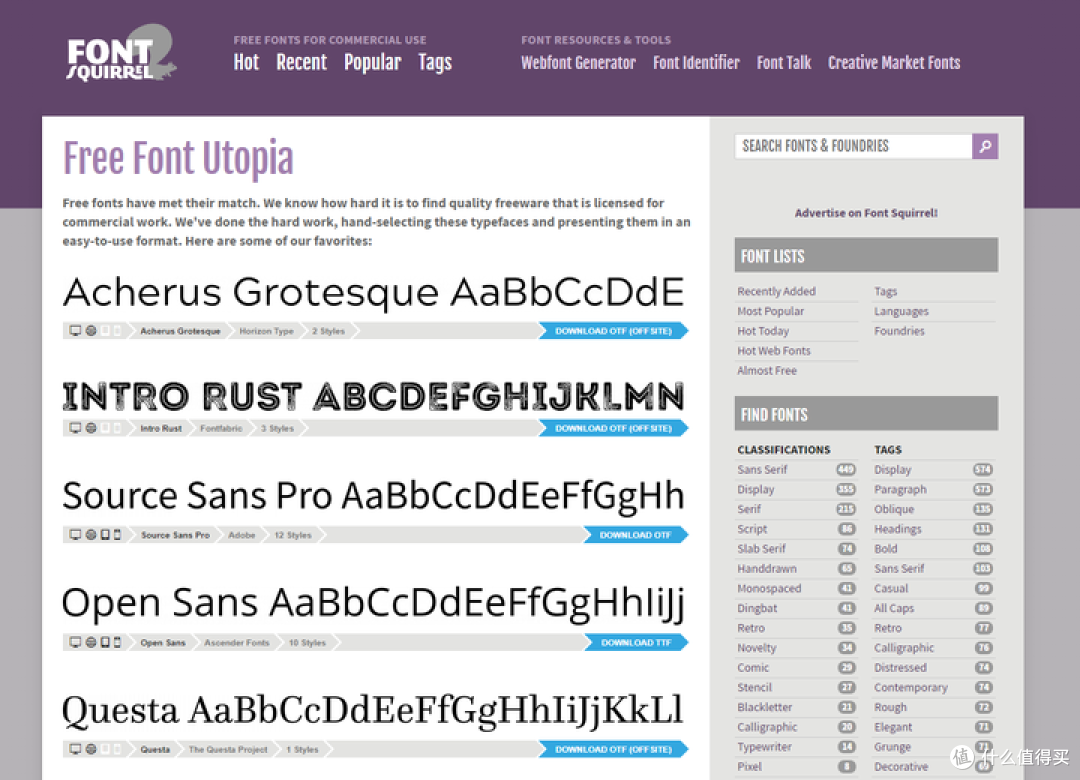Open Font Identifier tool
1080x780 pixels.
tap(696, 63)
